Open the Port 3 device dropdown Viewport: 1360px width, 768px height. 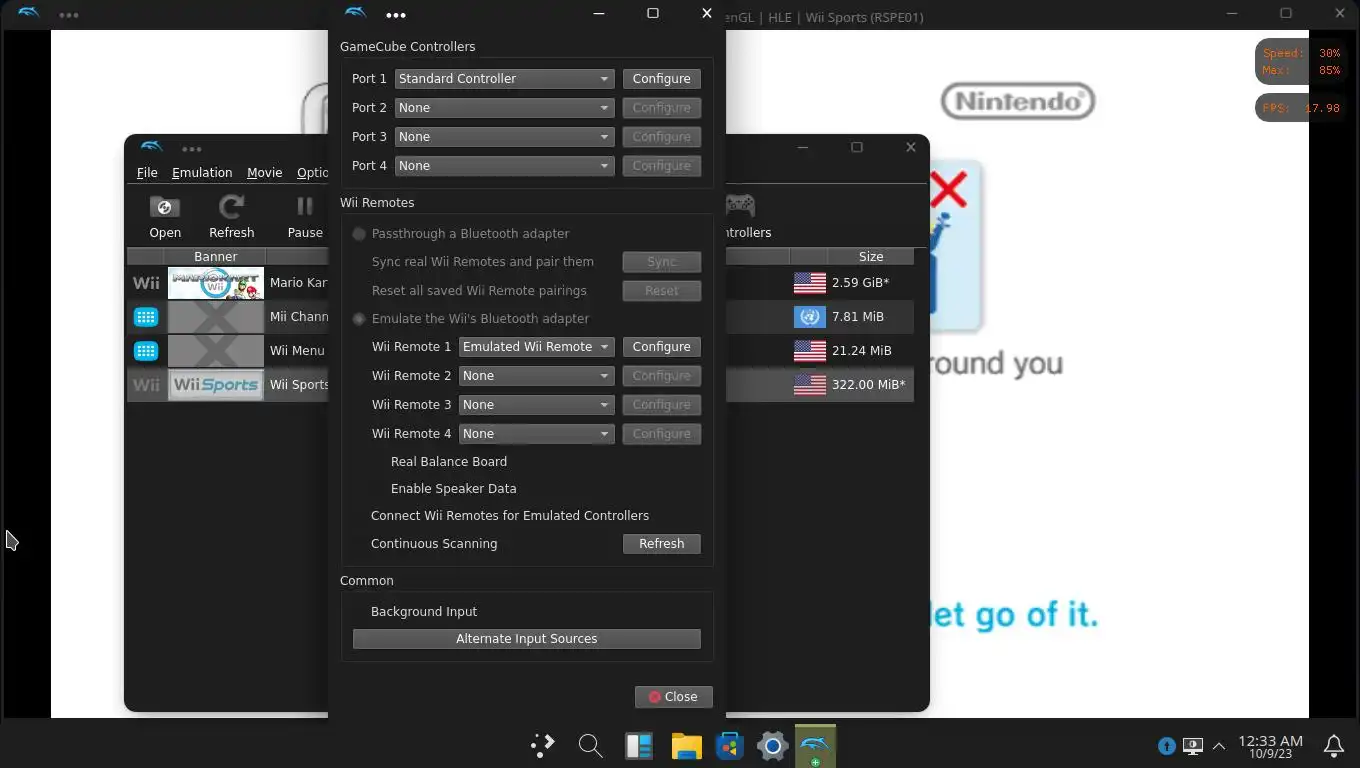504,137
